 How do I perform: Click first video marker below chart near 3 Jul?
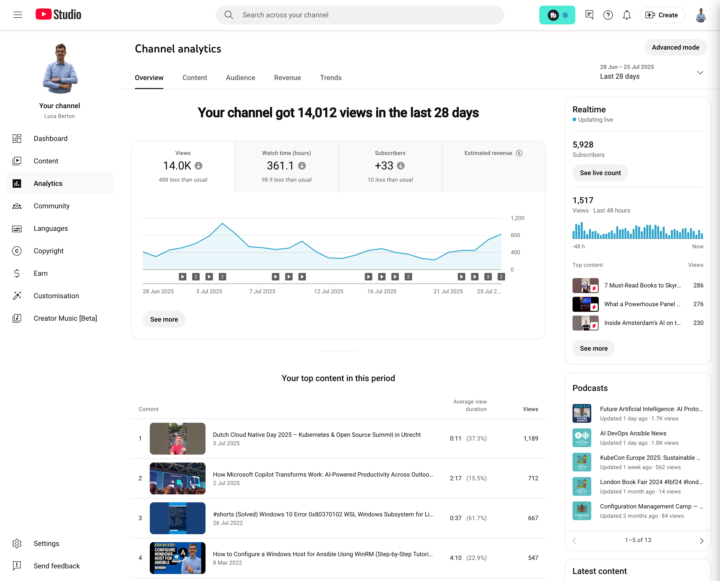click(x=182, y=276)
